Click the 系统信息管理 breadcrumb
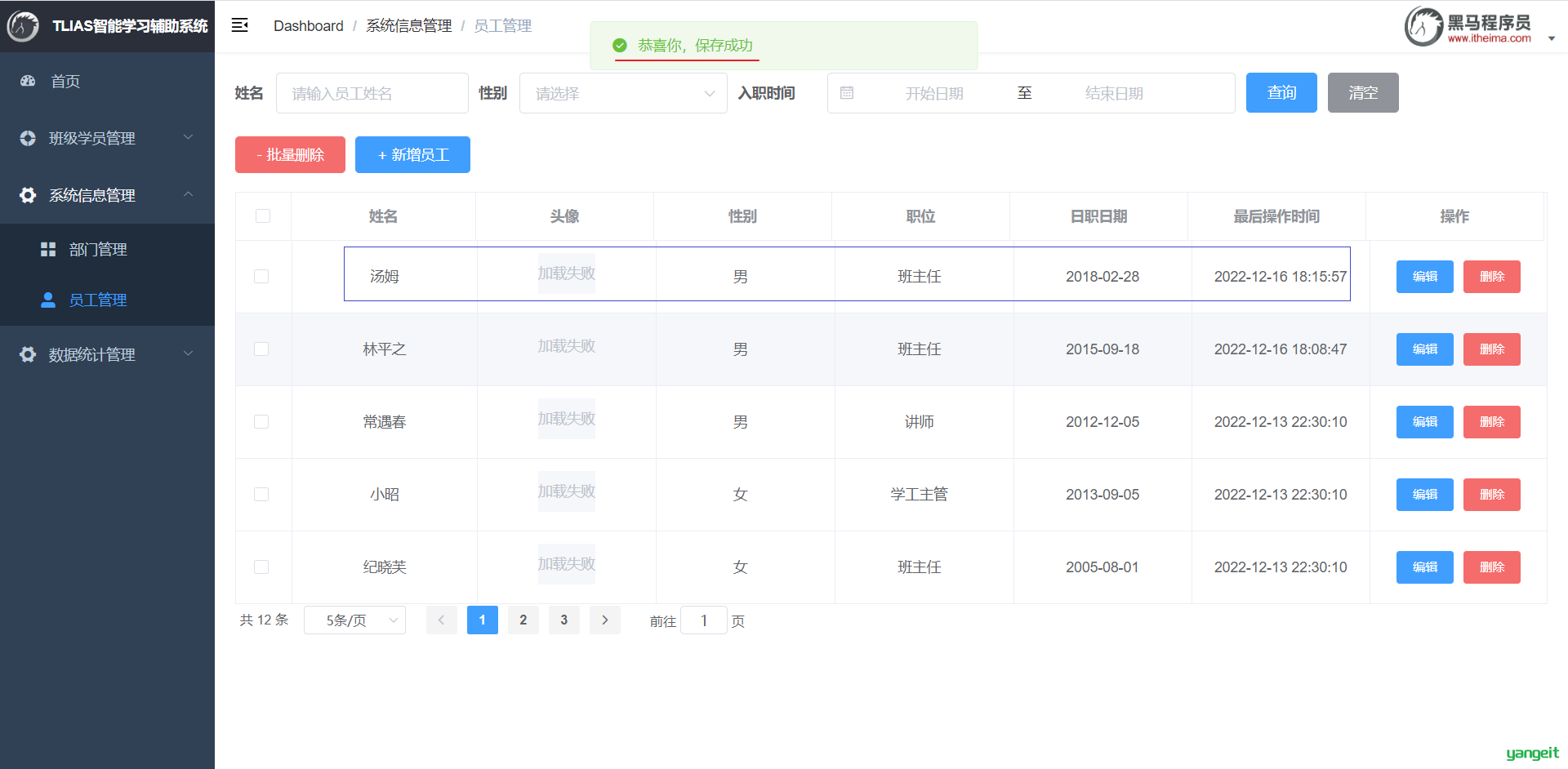The width and height of the screenshot is (1568, 769). click(x=409, y=26)
